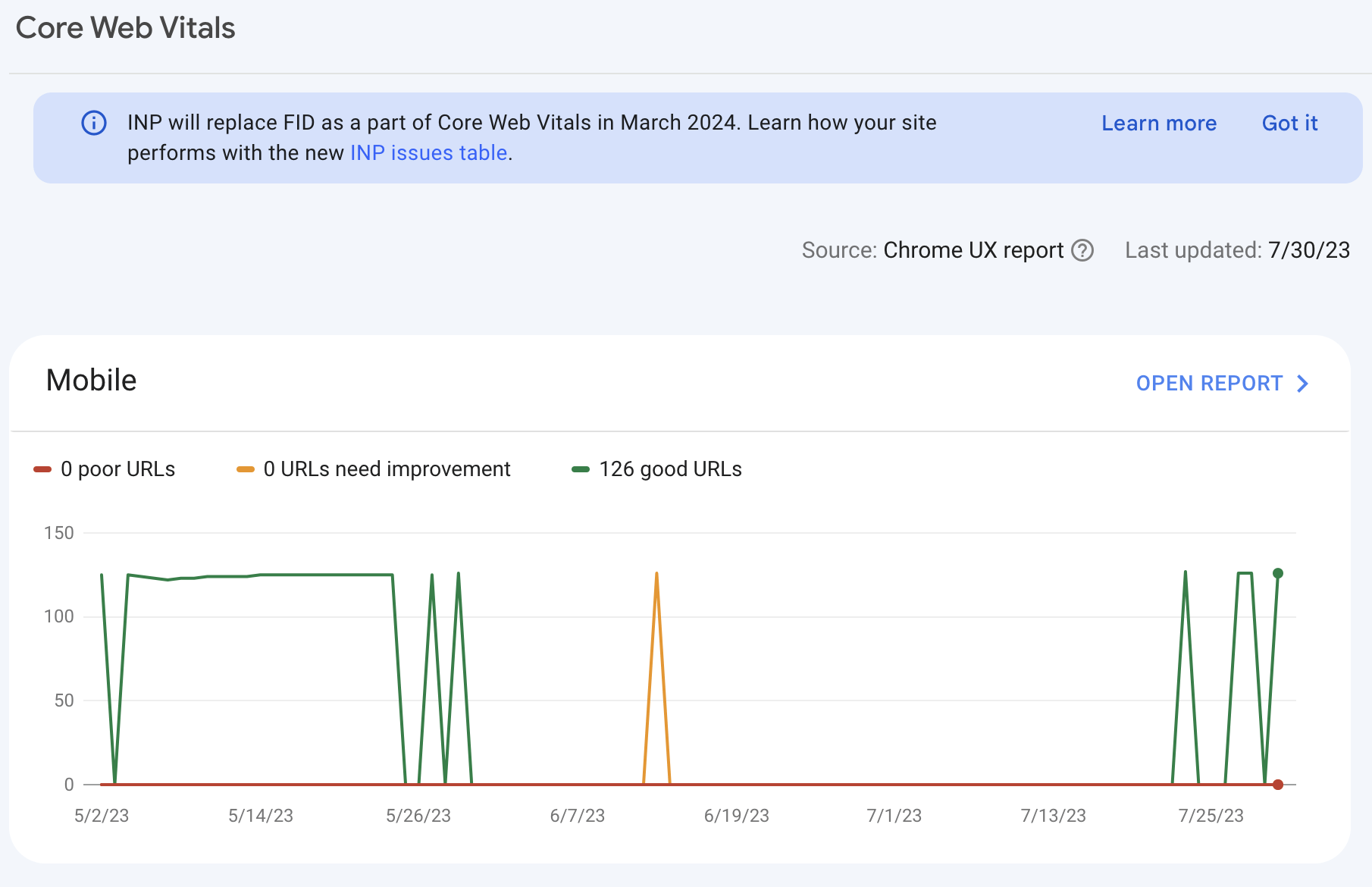1372x887 pixels.
Task: Open the INP issues table link
Action: [428, 152]
